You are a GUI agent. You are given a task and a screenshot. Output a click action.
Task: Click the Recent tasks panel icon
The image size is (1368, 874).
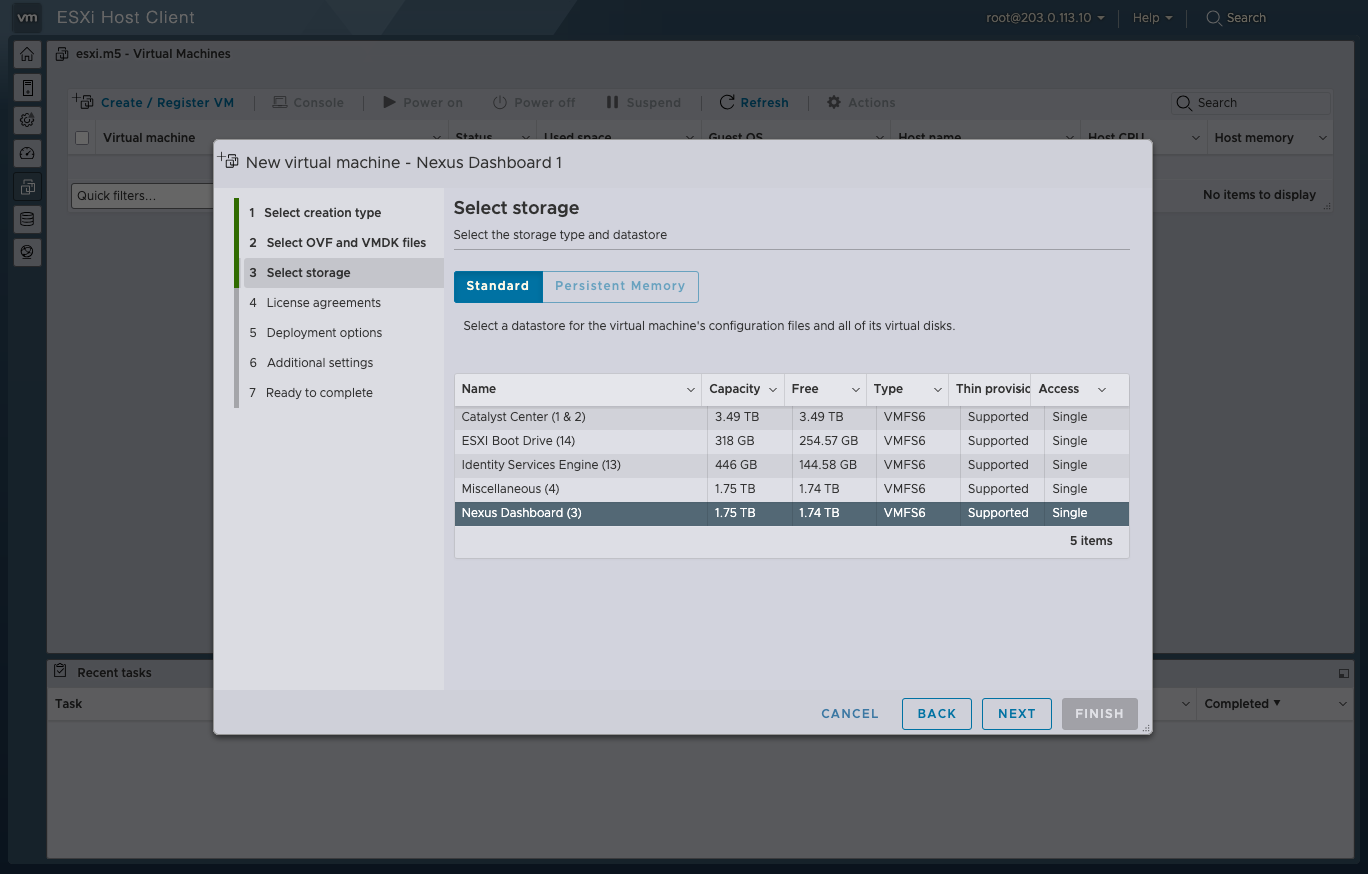click(60, 671)
